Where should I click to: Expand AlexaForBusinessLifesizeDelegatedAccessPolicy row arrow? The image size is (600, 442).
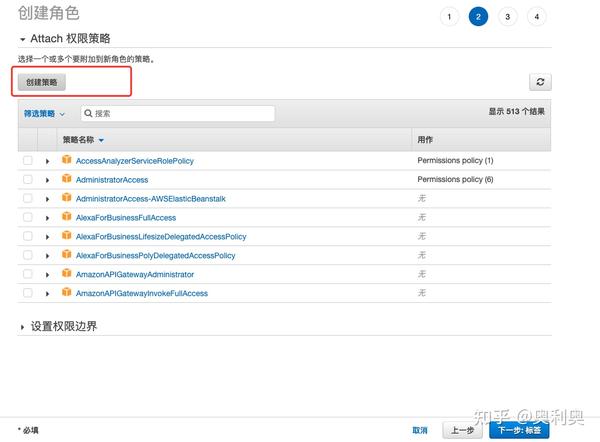point(47,237)
